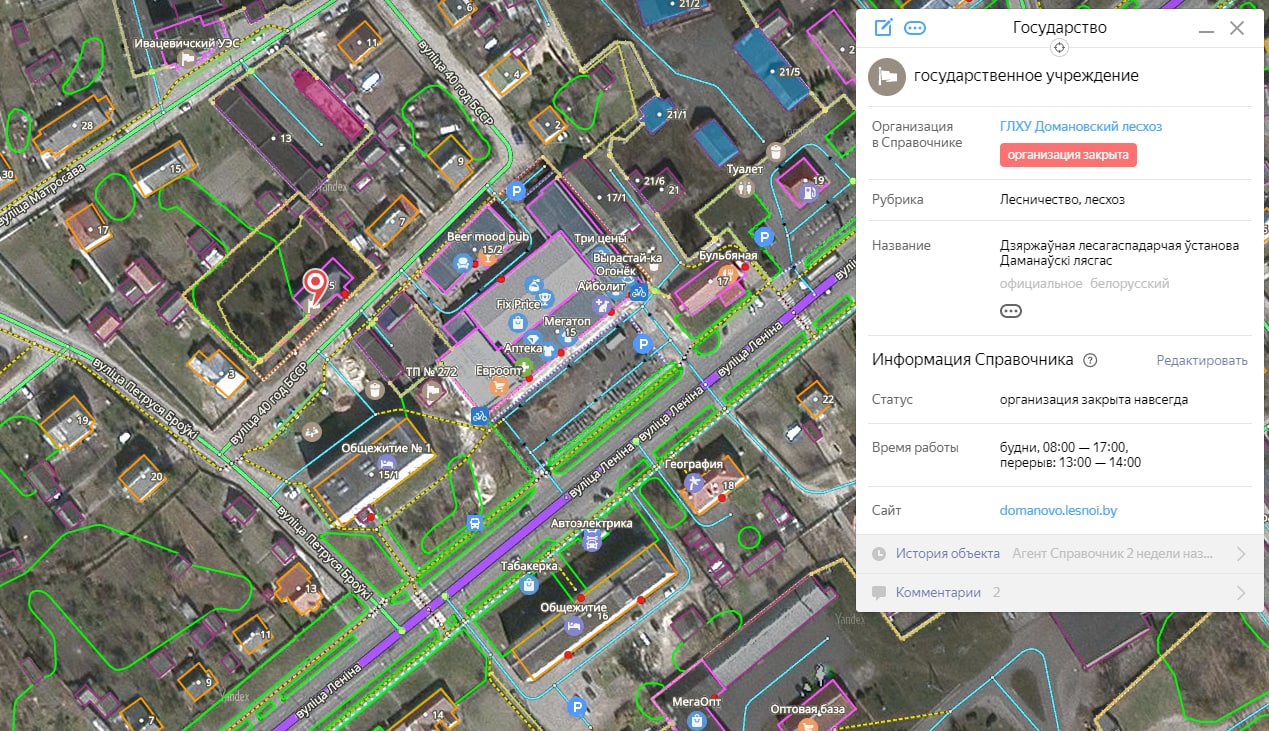This screenshot has height=731, width=1269.
Task: Click trash bin icon left of ТП № 272
Action: (x=375, y=389)
